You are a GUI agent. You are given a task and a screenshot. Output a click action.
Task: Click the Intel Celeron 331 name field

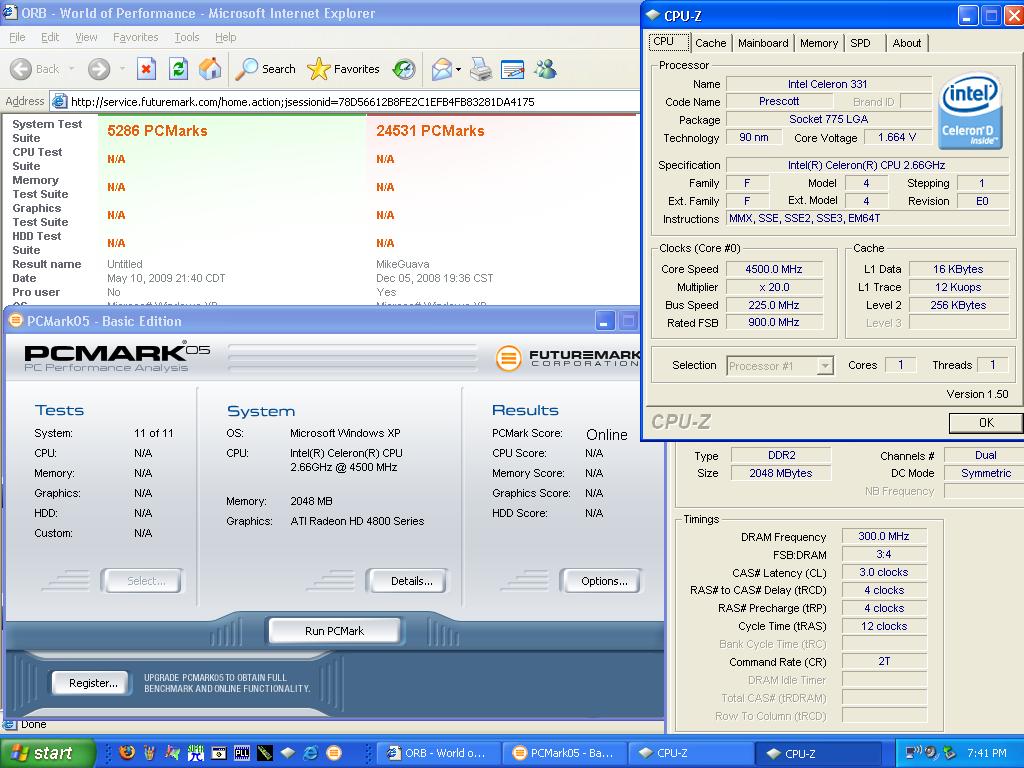[x=827, y=84]
